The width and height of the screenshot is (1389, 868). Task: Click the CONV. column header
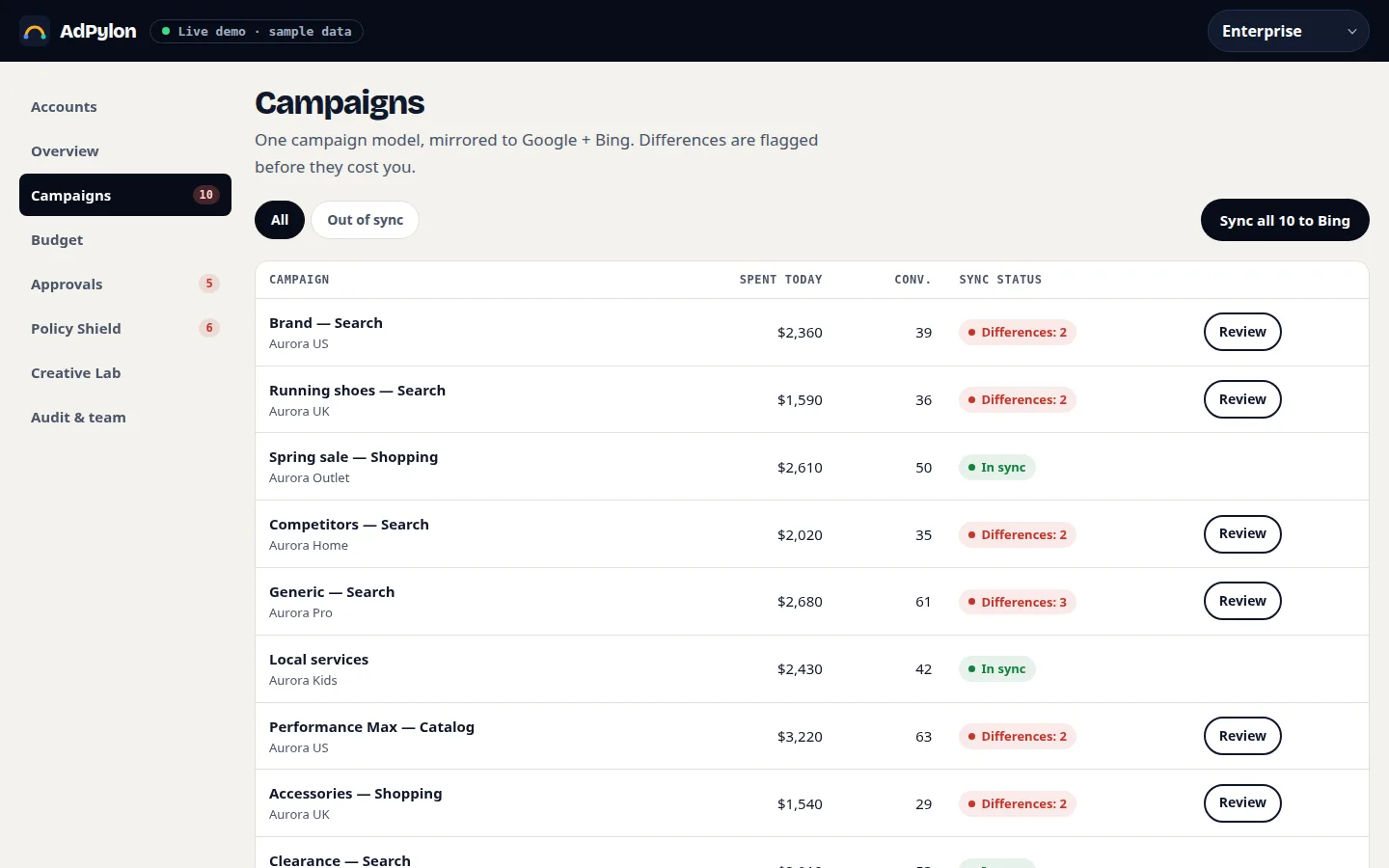[x=912, y=280]
